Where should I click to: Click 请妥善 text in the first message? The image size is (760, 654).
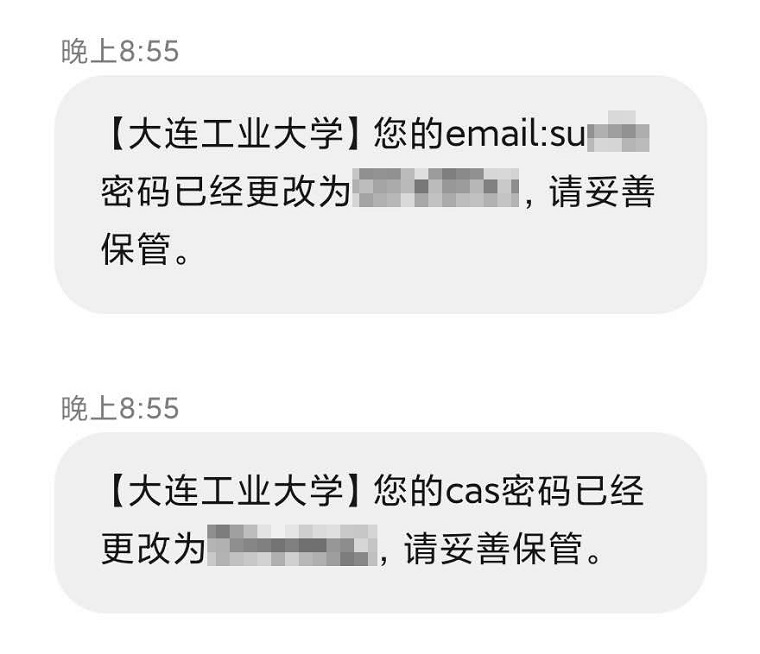tap(602, 191)
